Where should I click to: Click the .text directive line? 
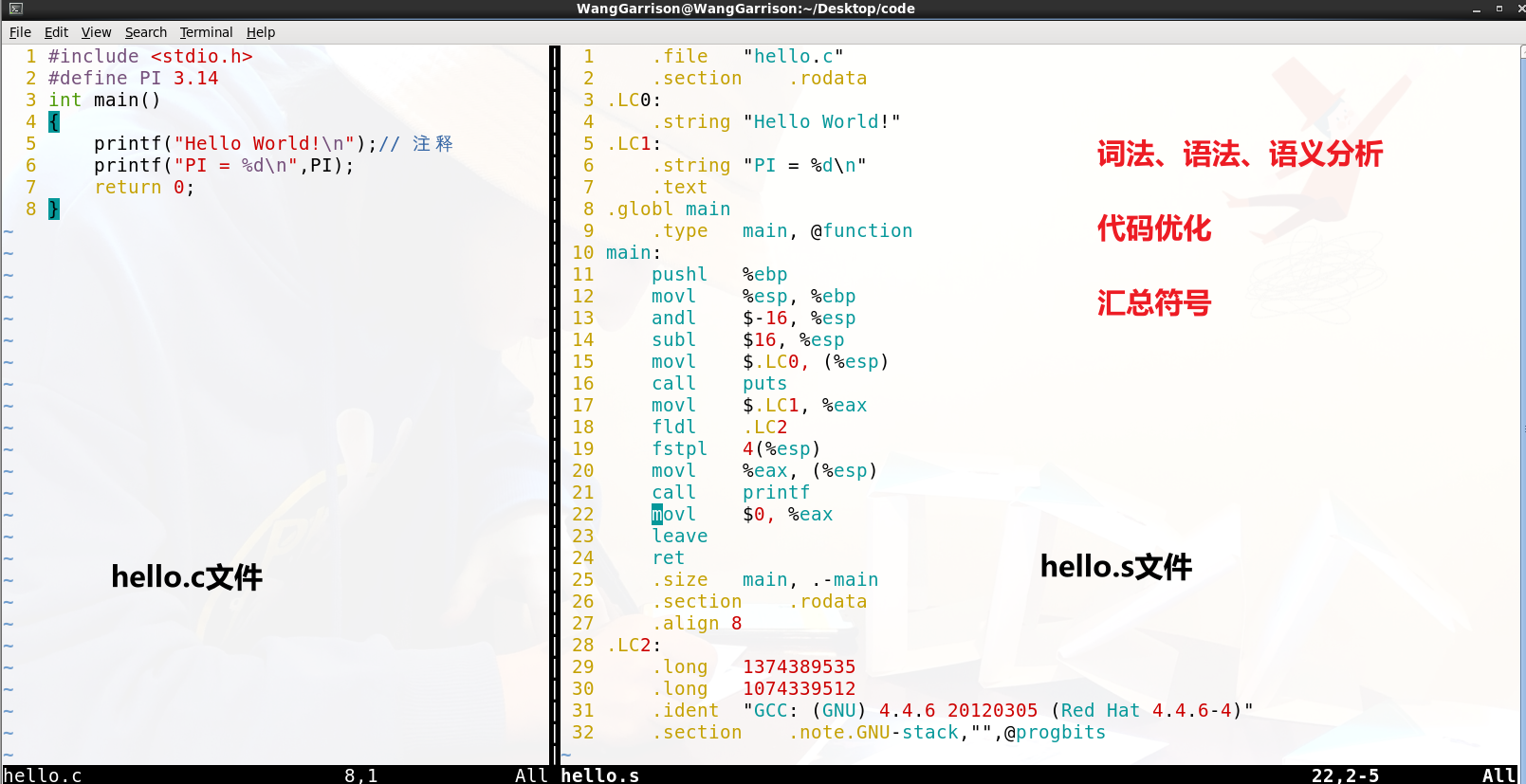[x=679, y=187]
